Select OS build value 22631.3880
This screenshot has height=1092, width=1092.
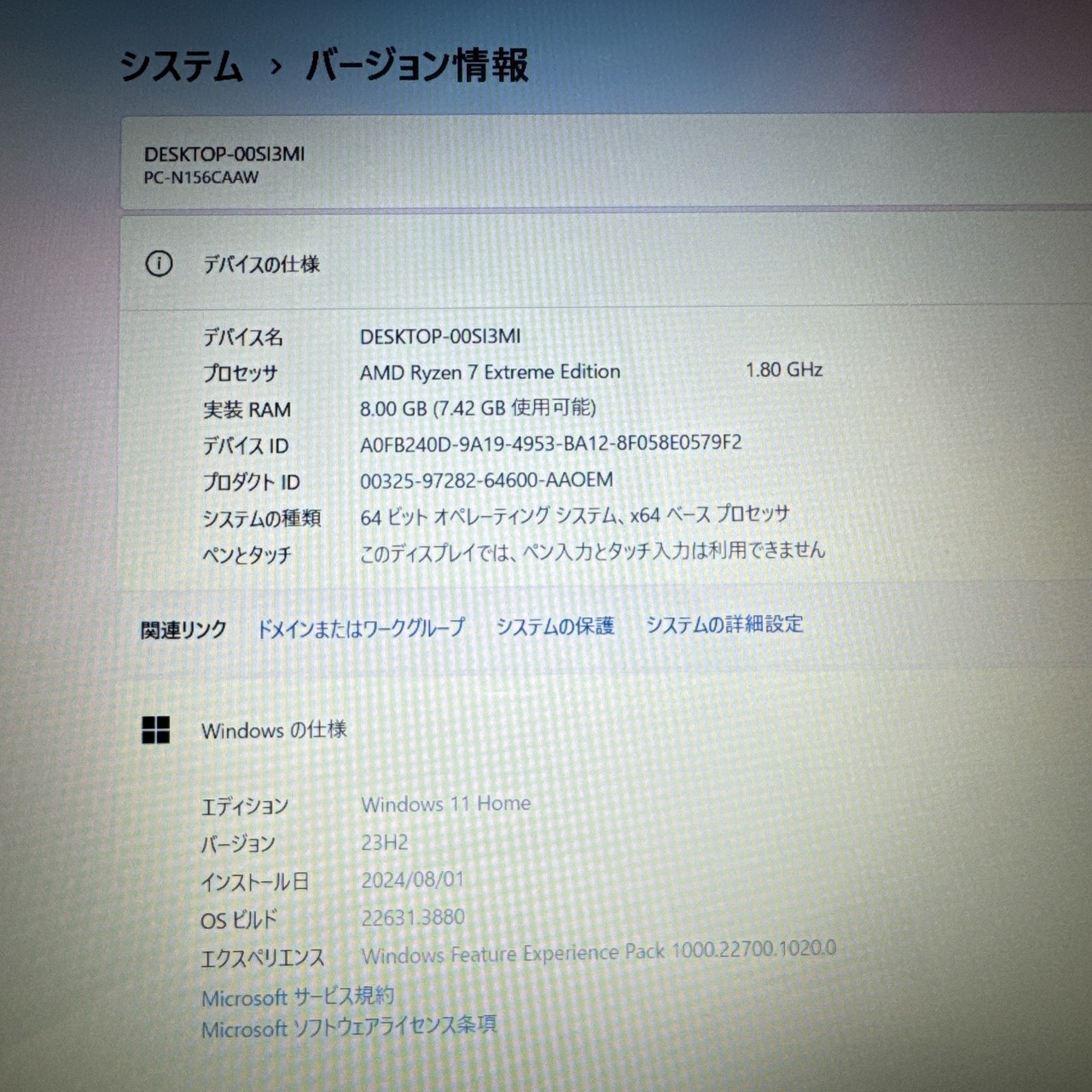(413, 918)
